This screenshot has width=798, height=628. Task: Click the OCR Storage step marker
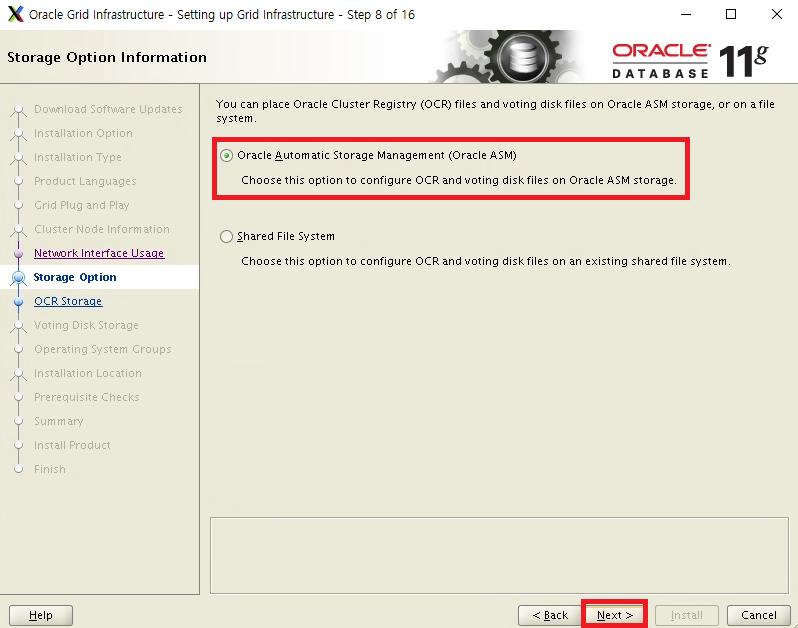[x=19, y=301]
